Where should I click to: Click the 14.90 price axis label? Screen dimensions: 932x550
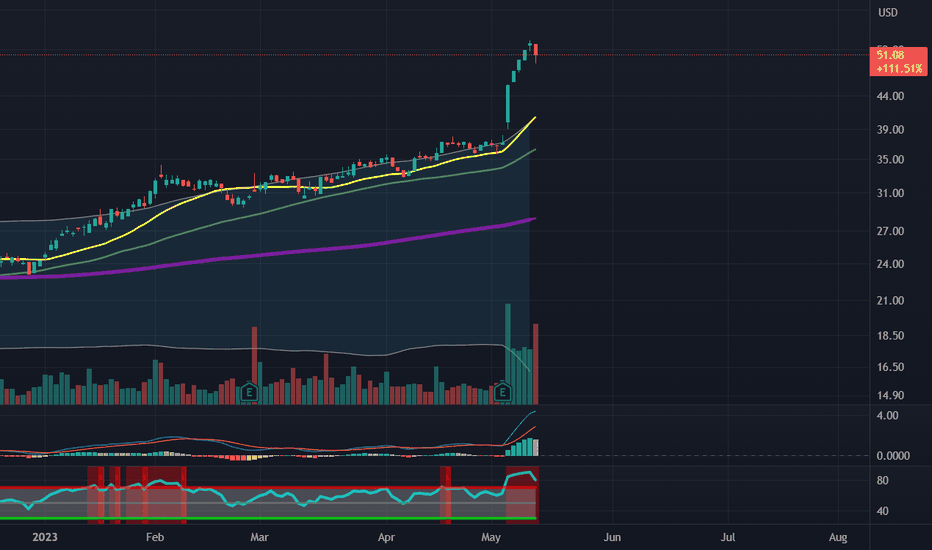click(x=890, y=395)
